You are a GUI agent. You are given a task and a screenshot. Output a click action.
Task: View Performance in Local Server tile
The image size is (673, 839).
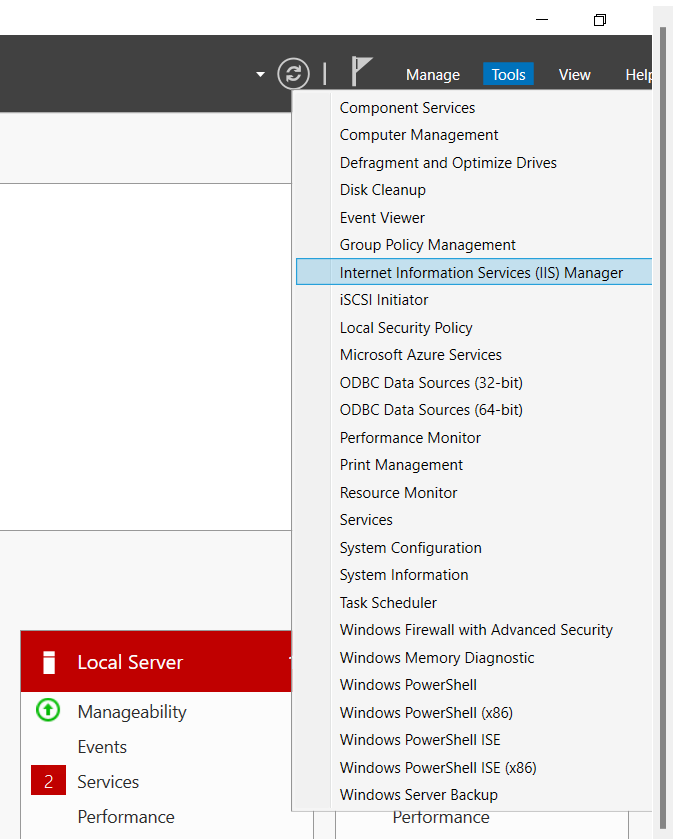coord(126,817)
